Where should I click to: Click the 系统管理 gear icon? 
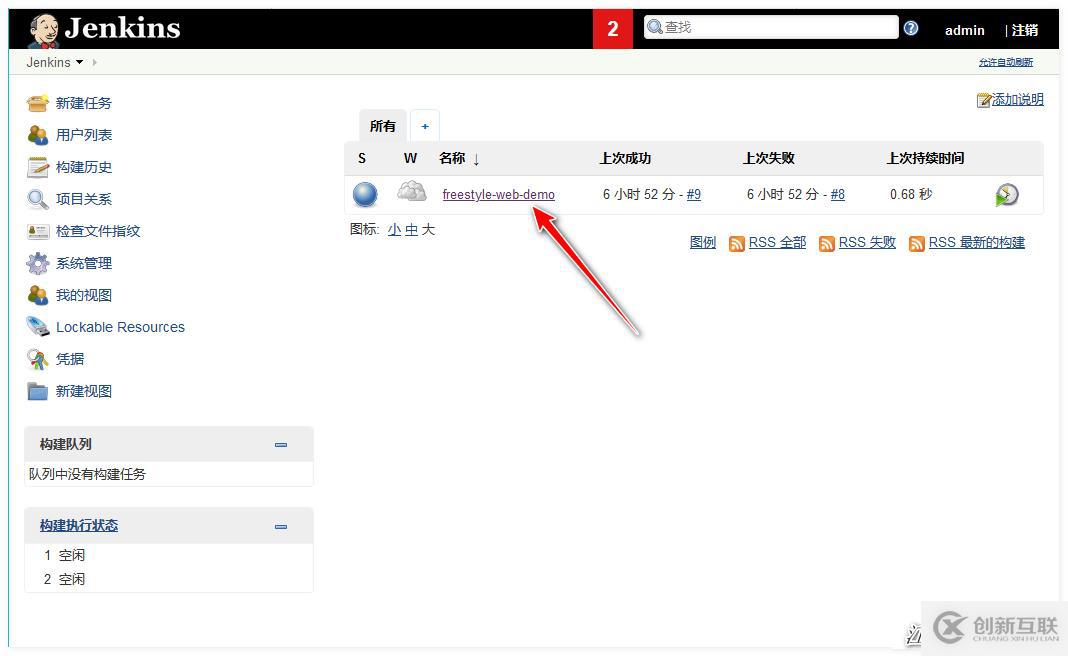pyautogui.click(x=37, y=263)
